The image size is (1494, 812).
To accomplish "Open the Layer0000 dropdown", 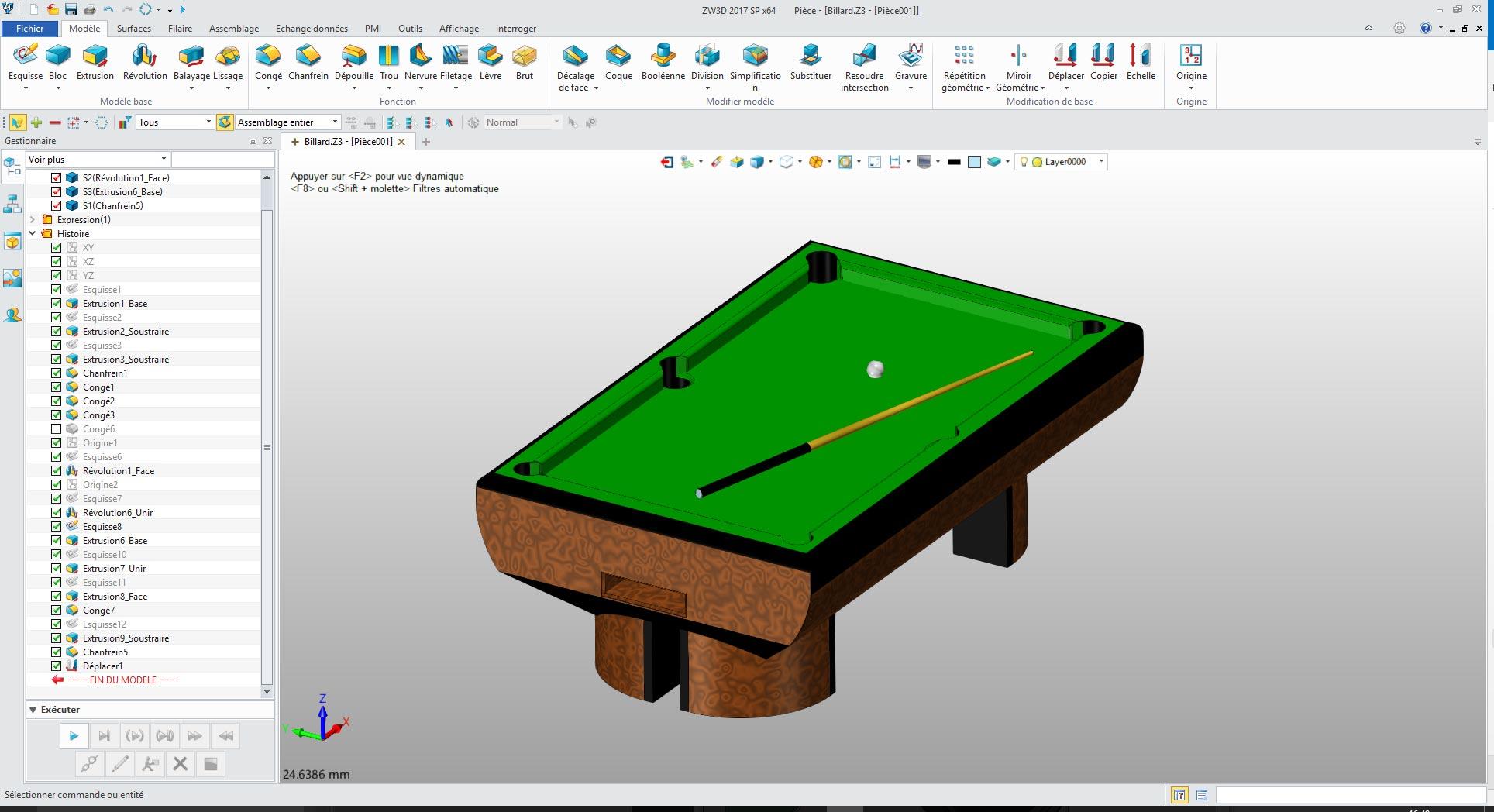I will (x=1101, y=162).
